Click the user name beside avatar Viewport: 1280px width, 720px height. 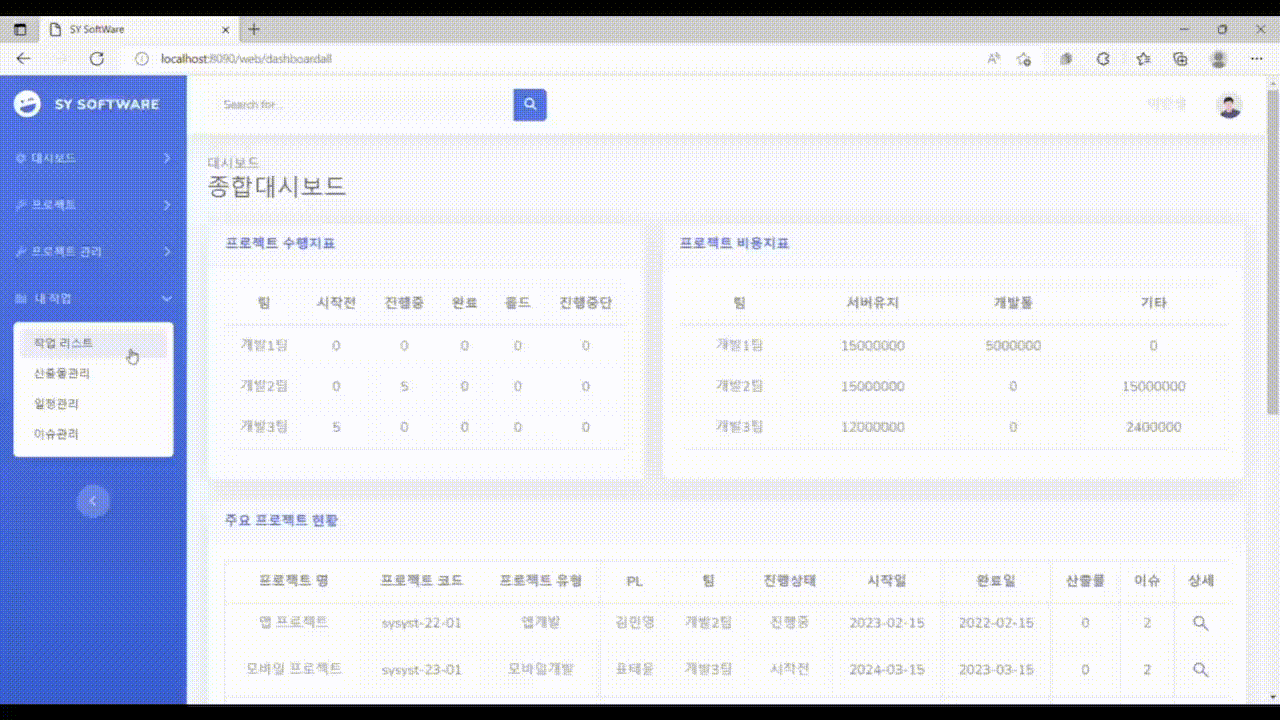click(1166, 104)
